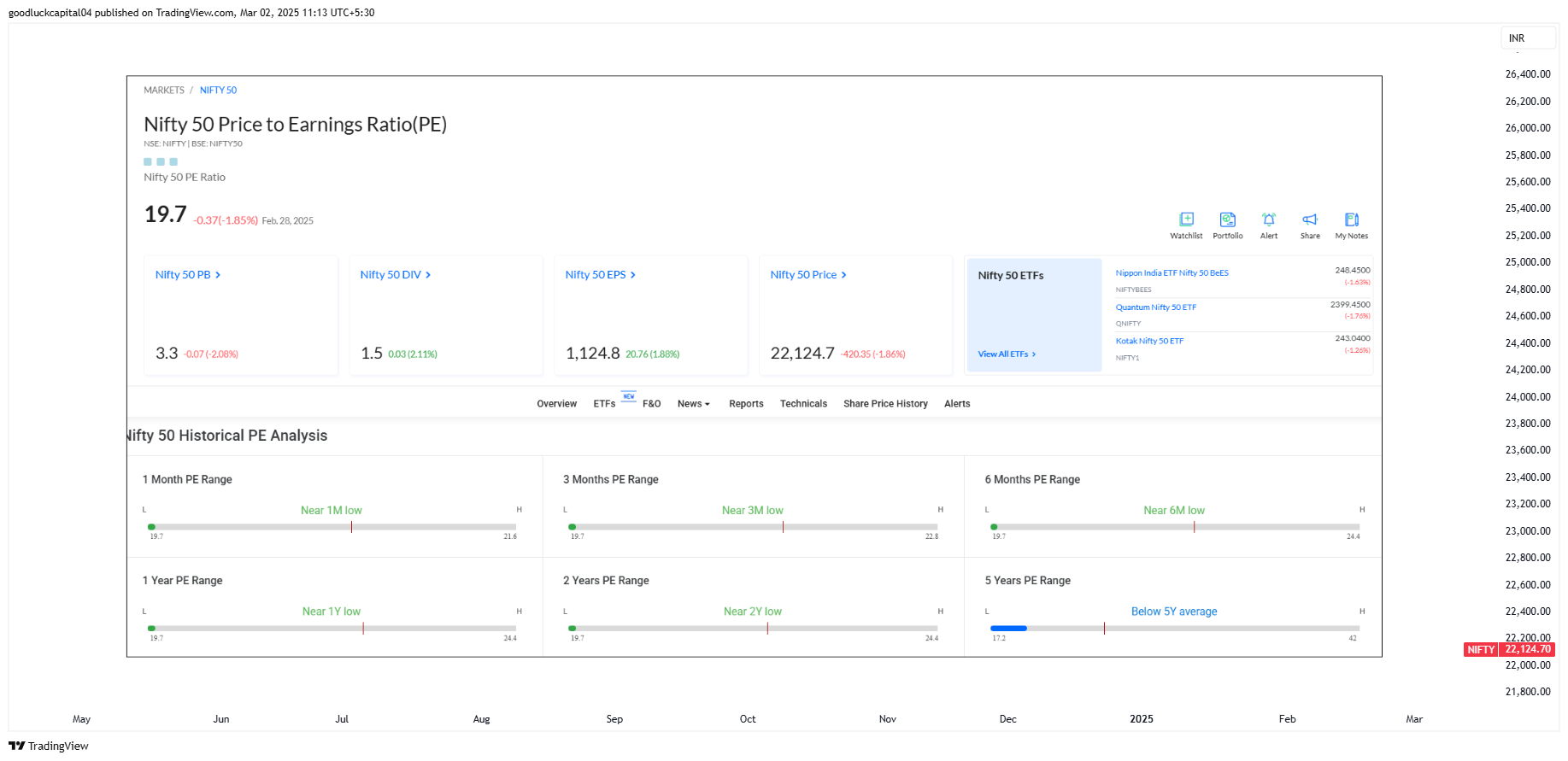
Task: Open the Nifty 50 EPS card link
Action: tap(601, 275)
